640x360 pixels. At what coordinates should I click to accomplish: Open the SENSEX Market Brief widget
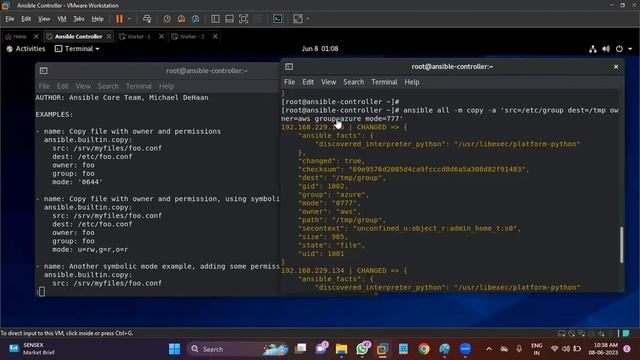(32, 349)
